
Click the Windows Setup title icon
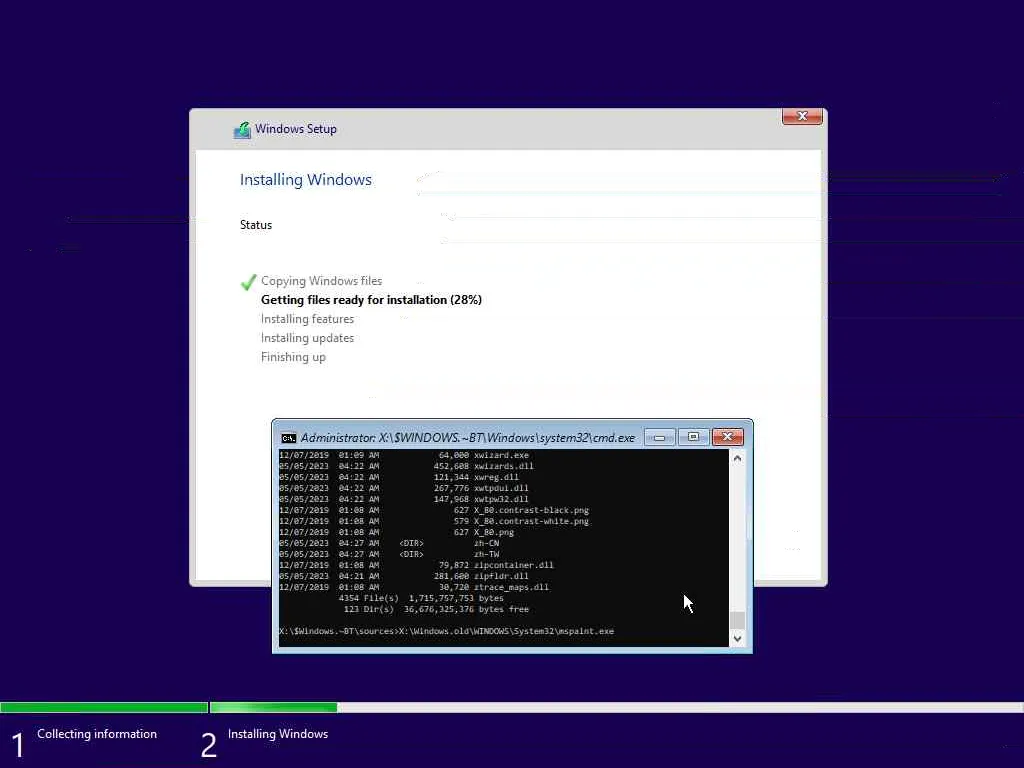tap(242, 129)
